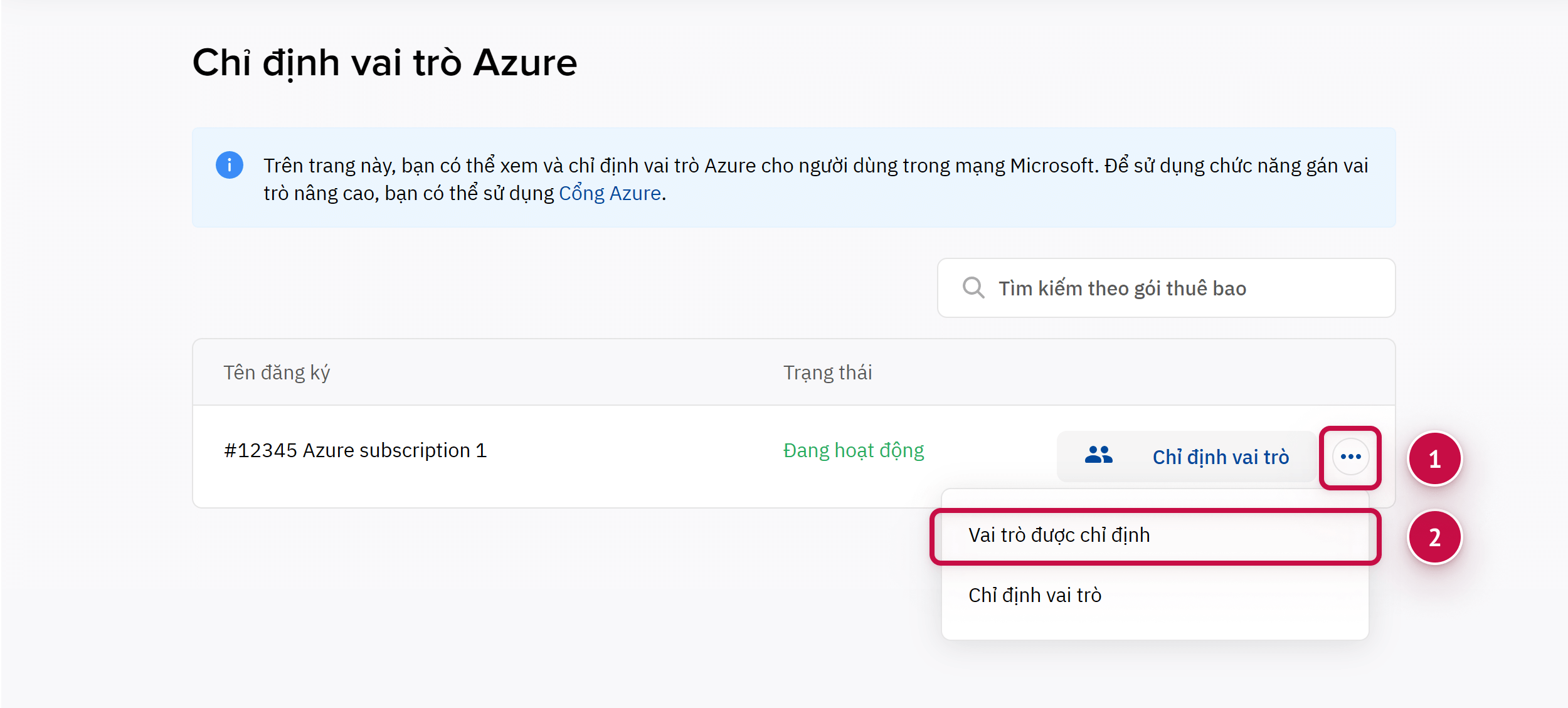This screenshot has height=708, width=1568.
Task: Click the Tên đăng ký column header
Action: [277, 372]
